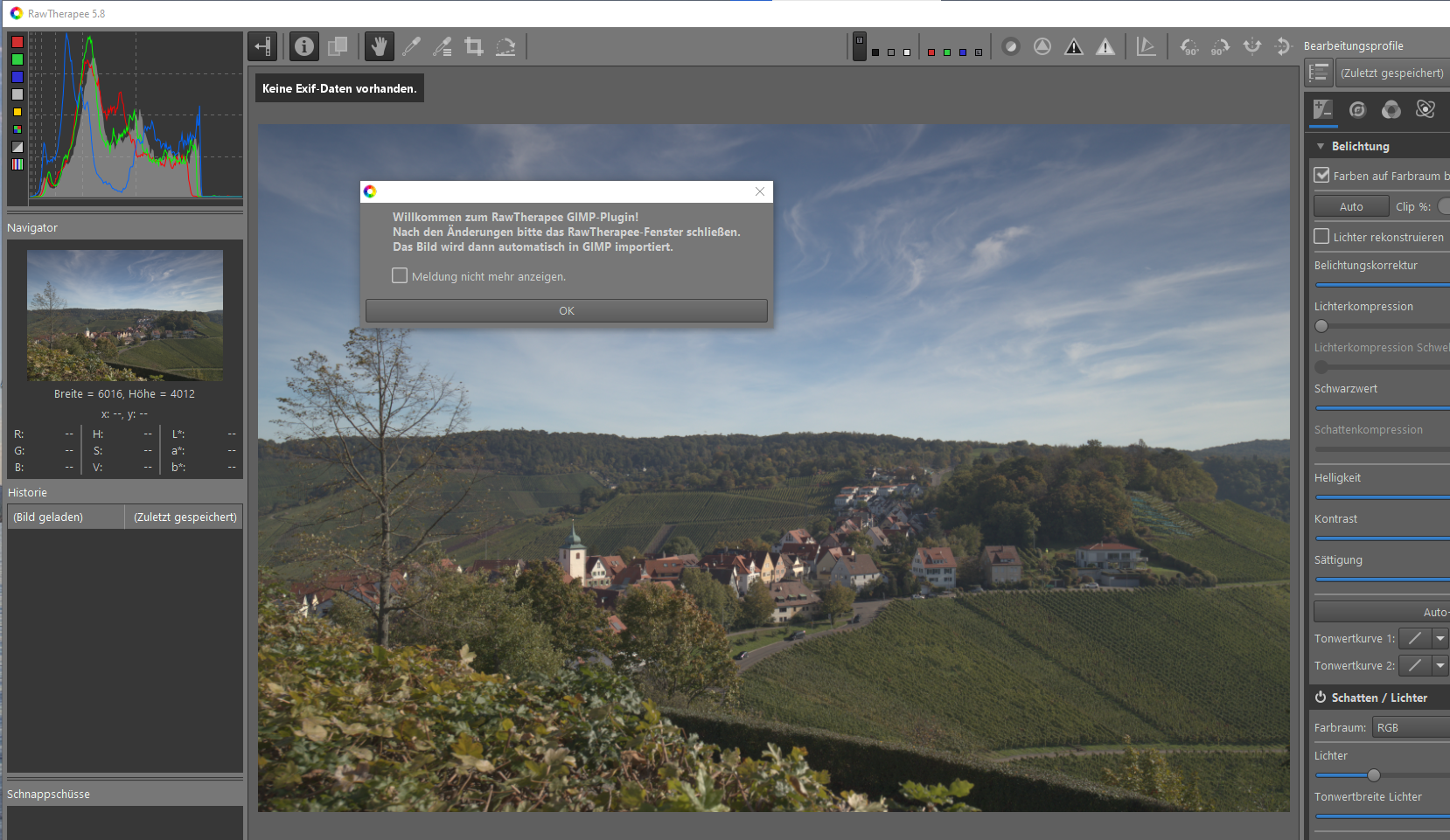Viewport: 1450px width, 840px height.
Task: Click the Auto exposure button
Action: point(1350,206)
